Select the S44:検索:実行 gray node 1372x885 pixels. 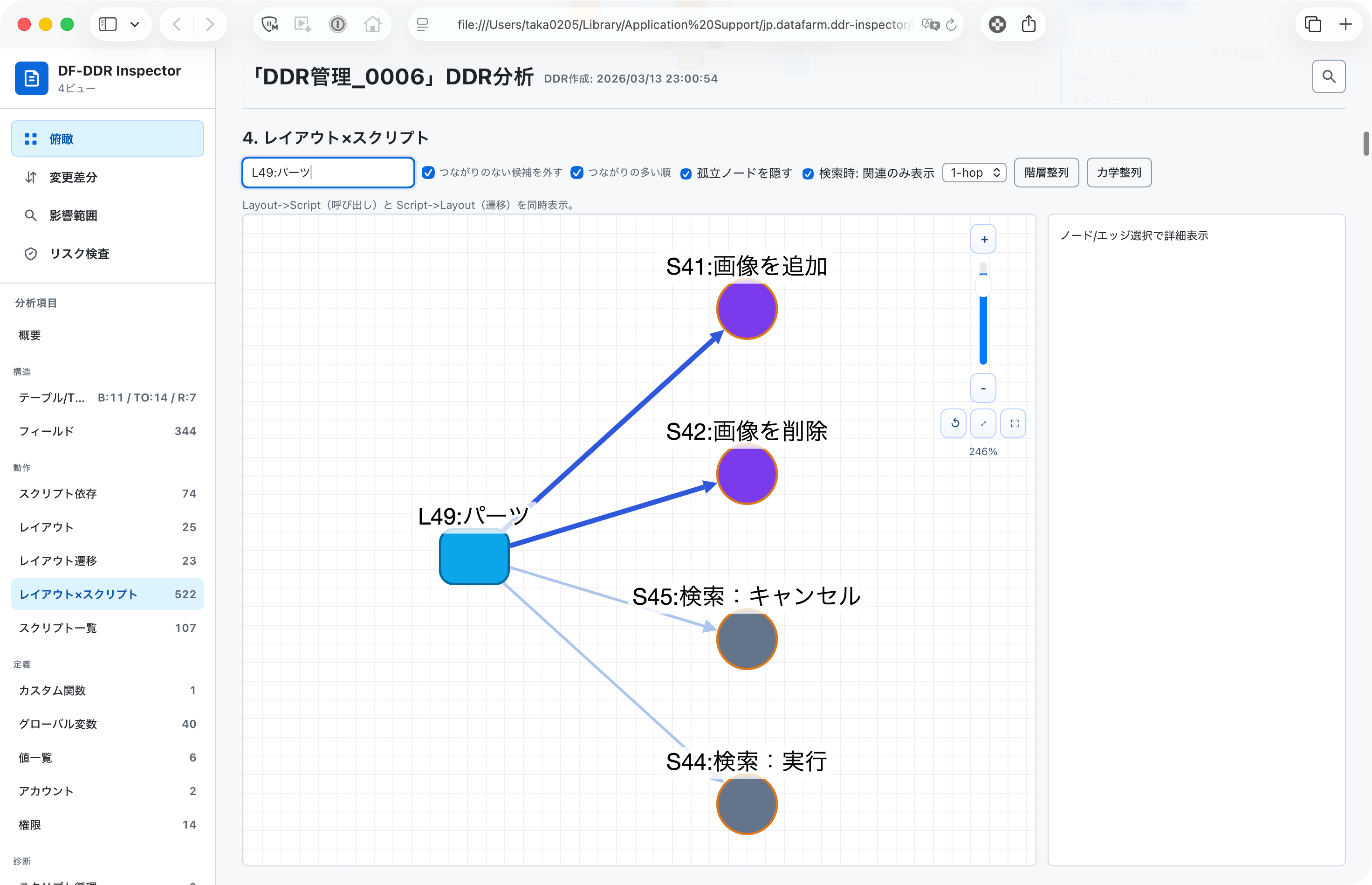[747, 804]
